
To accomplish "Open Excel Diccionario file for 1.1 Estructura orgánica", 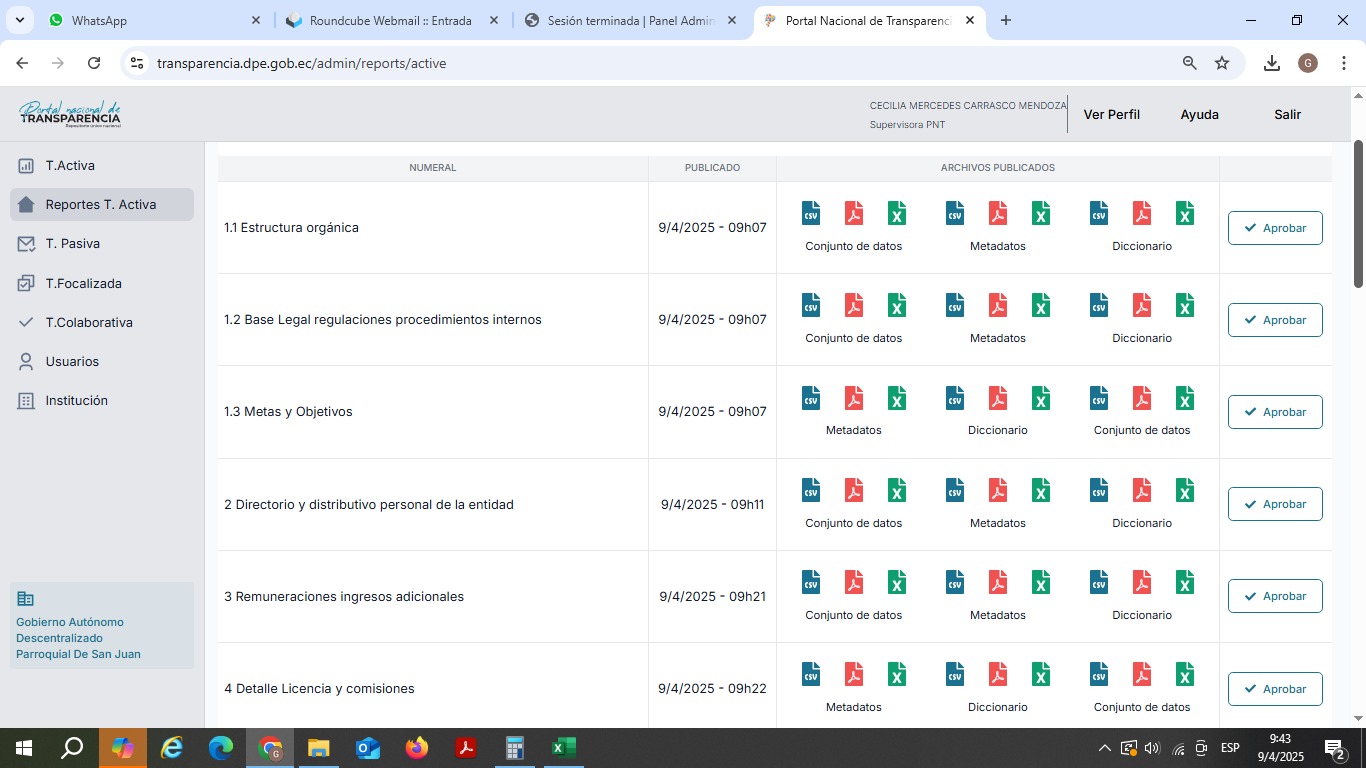I will [x=1185, y=213].
